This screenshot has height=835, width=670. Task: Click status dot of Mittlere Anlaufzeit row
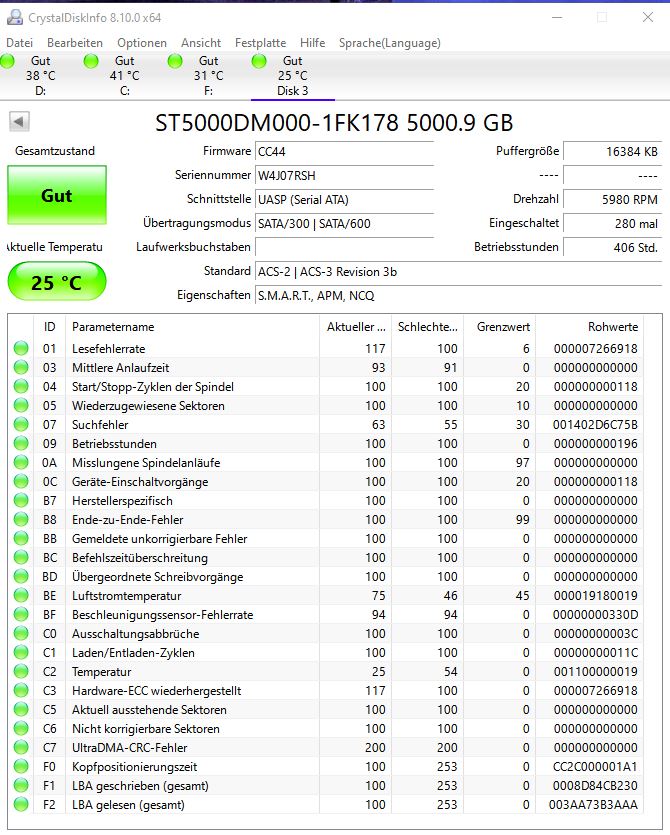point(21,367)
